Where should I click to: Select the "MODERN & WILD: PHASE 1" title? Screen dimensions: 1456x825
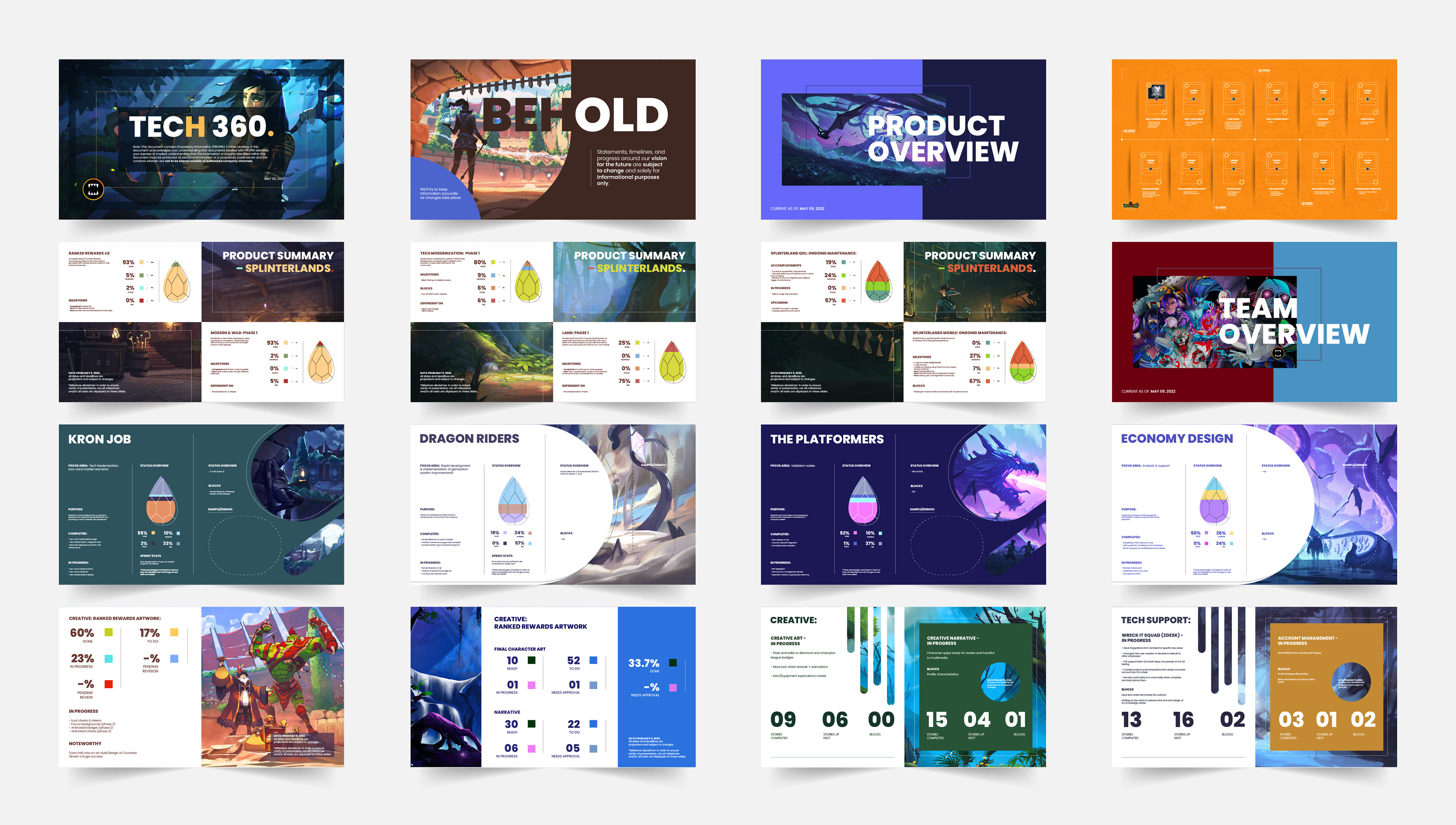click(234, 333)
